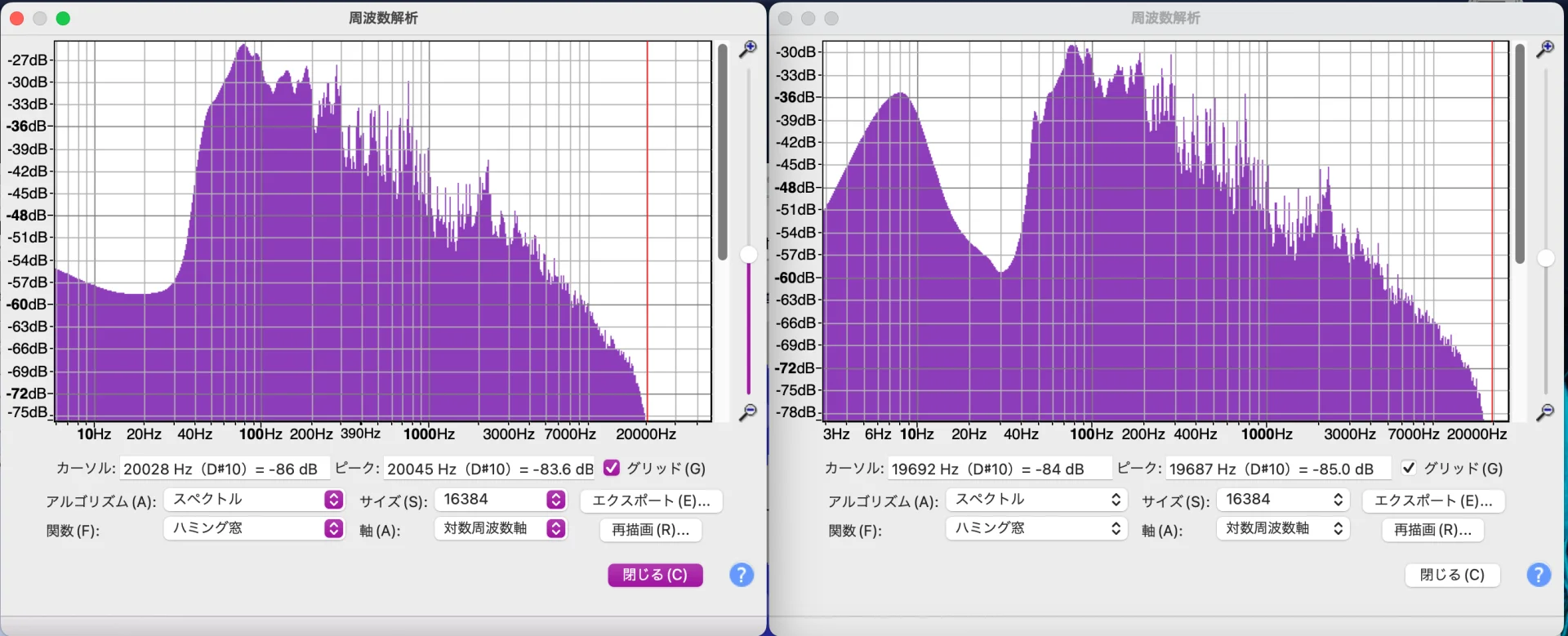Click zoom-in magnifier icon in left window
This screenshot has width=1568, height=636.
[747, 49]
